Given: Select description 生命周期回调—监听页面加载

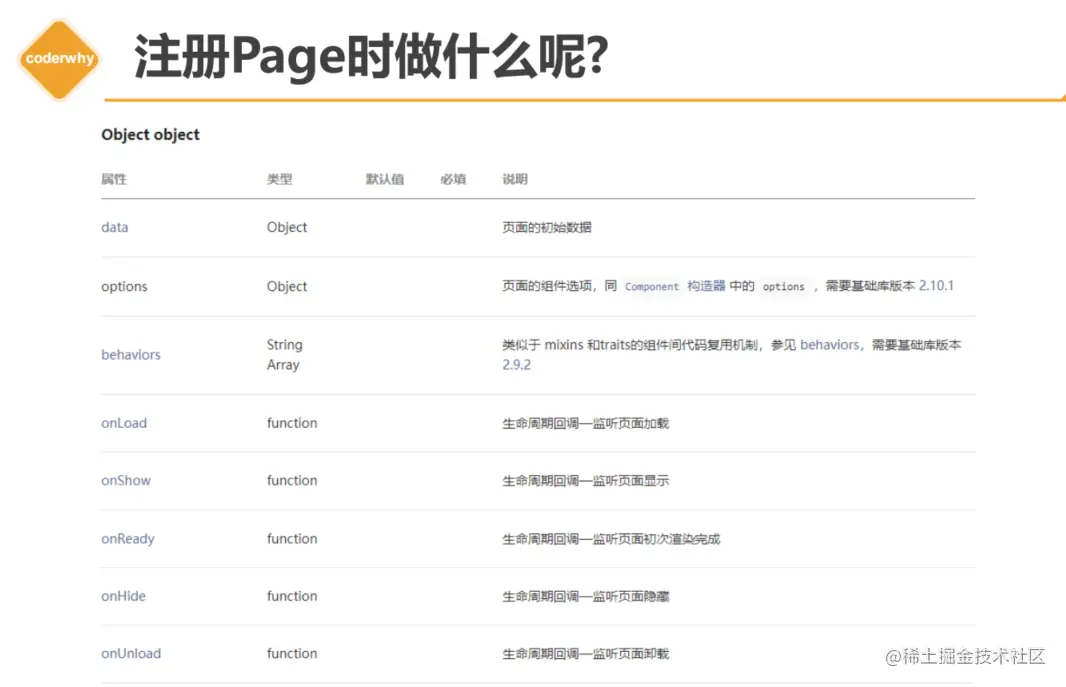Looking at the screenshot, I should click(585, 423).
